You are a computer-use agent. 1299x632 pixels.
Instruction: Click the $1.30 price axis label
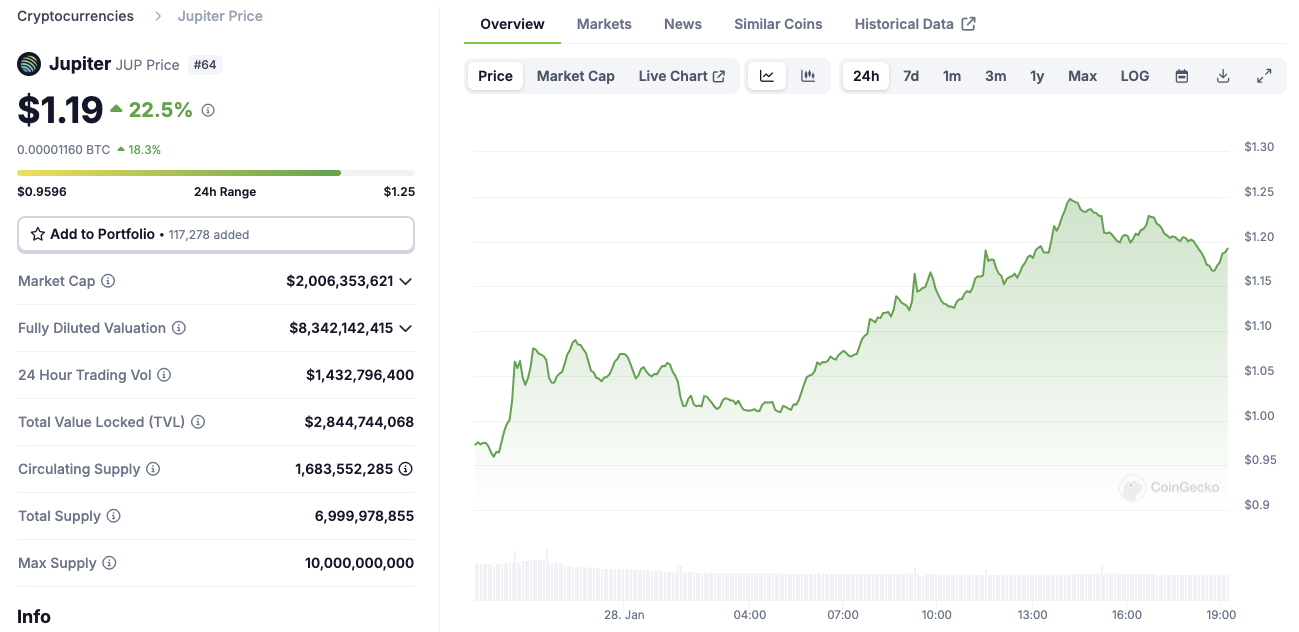click(x=1259, y=147)
